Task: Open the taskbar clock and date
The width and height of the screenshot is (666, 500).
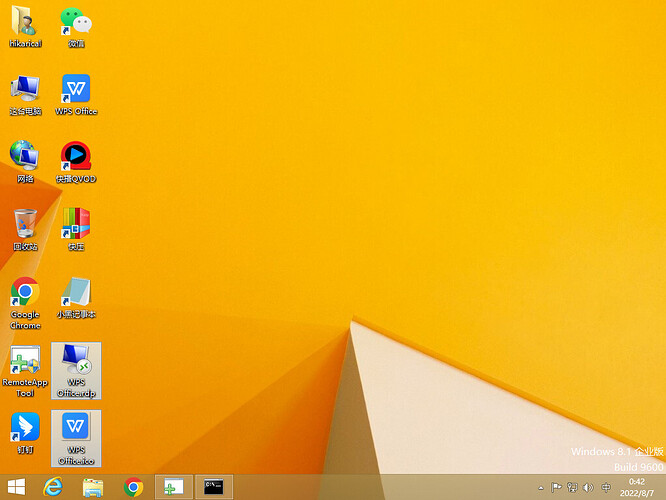Action: pyautogui.click(x=637, y=487)
